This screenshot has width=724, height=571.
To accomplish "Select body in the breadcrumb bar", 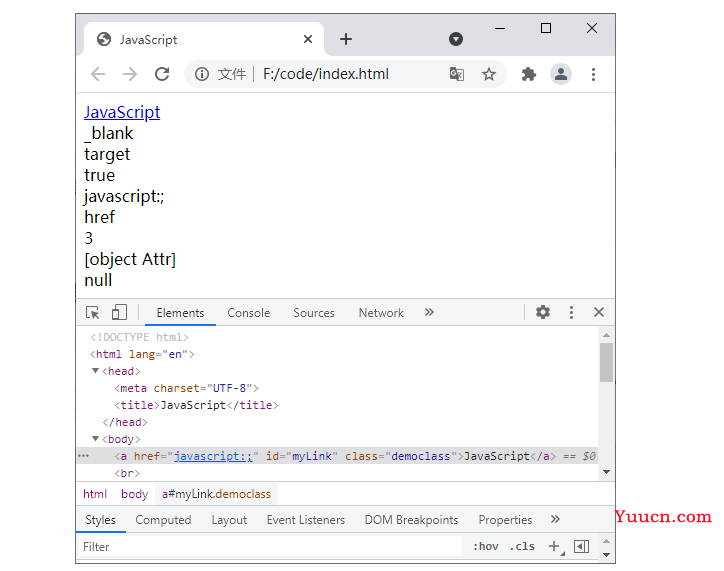I will click(134, 494).
